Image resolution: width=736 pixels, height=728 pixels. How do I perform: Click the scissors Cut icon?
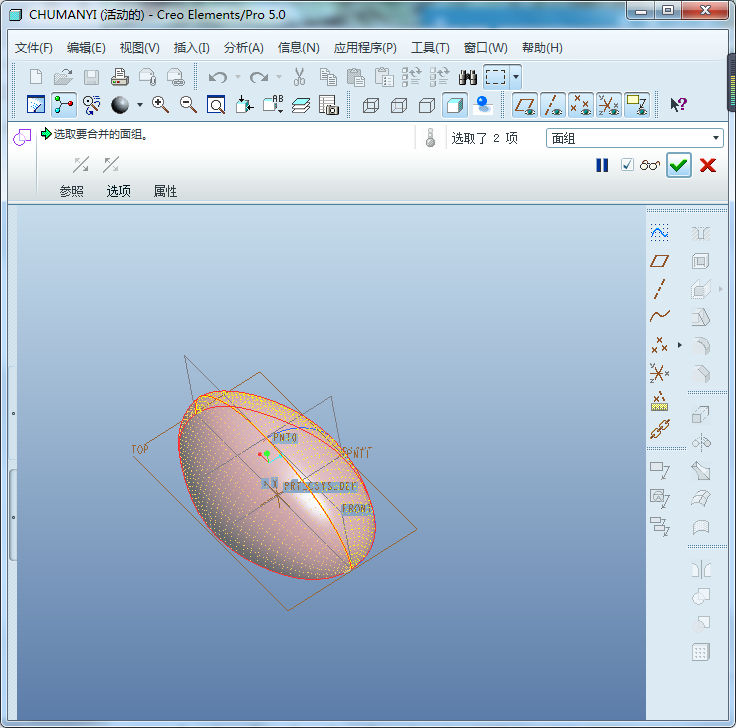click(x=299, y=77)
